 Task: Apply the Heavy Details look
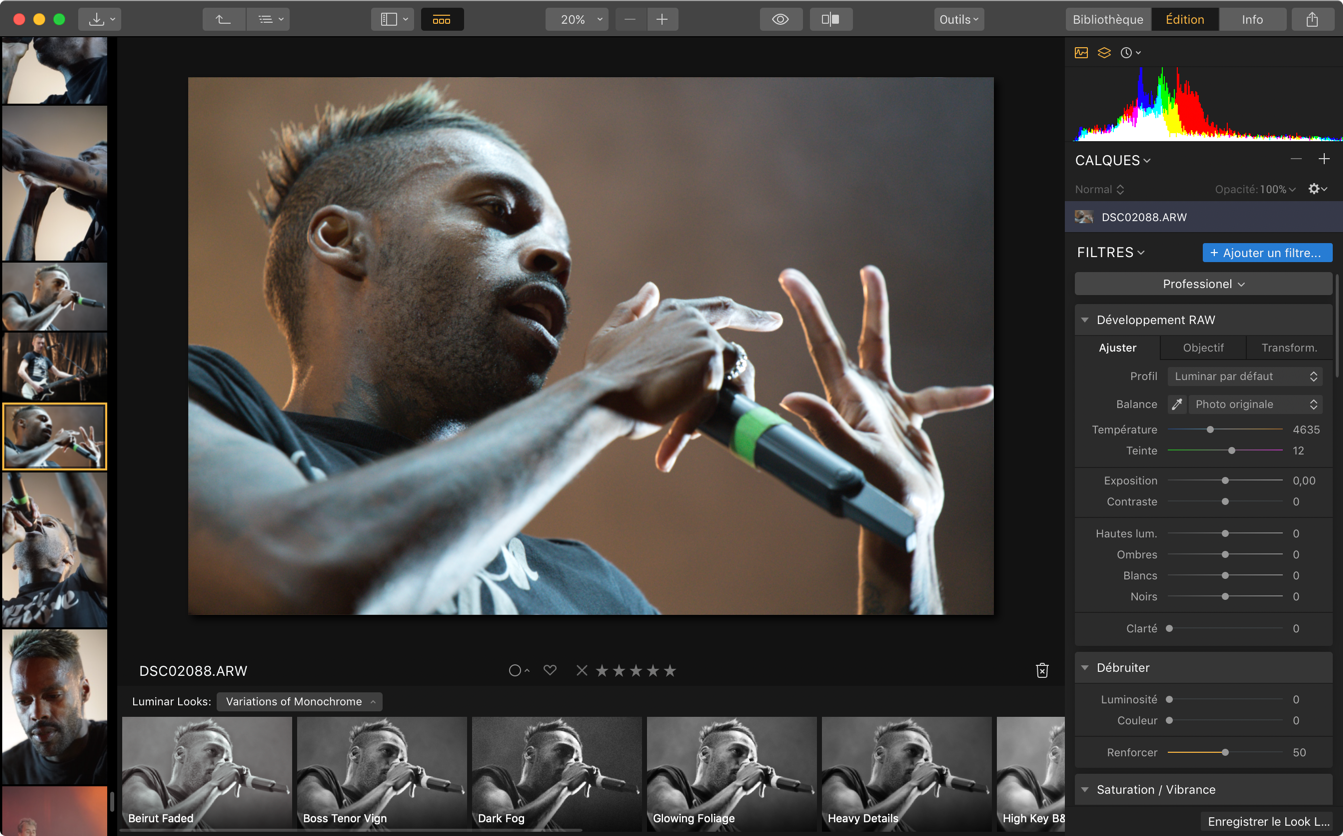pos(907,773)
